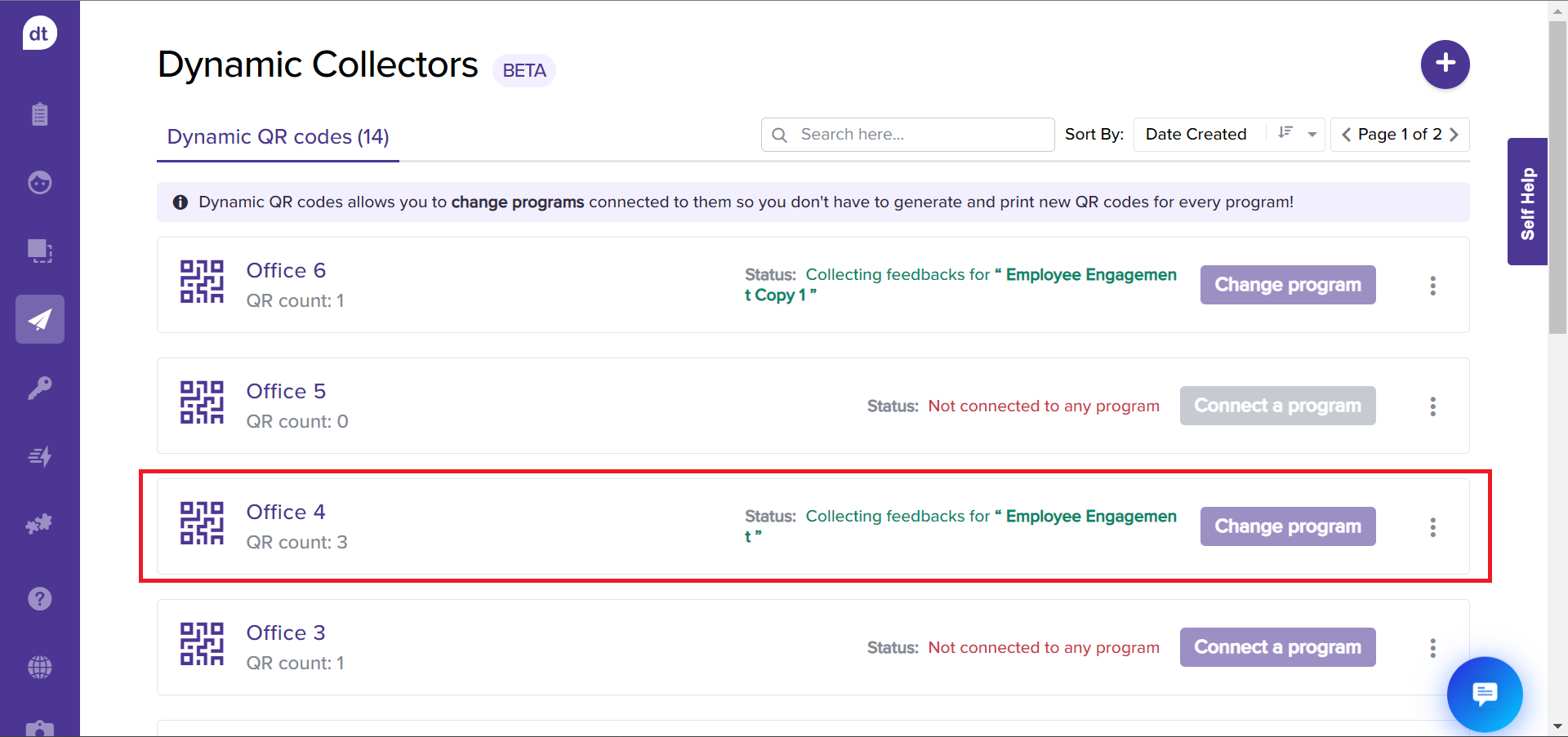The width and height of the screenshot is (1568, 737).
Task: Open the three-dot menu for Office 6
Action: (1432, 286)
